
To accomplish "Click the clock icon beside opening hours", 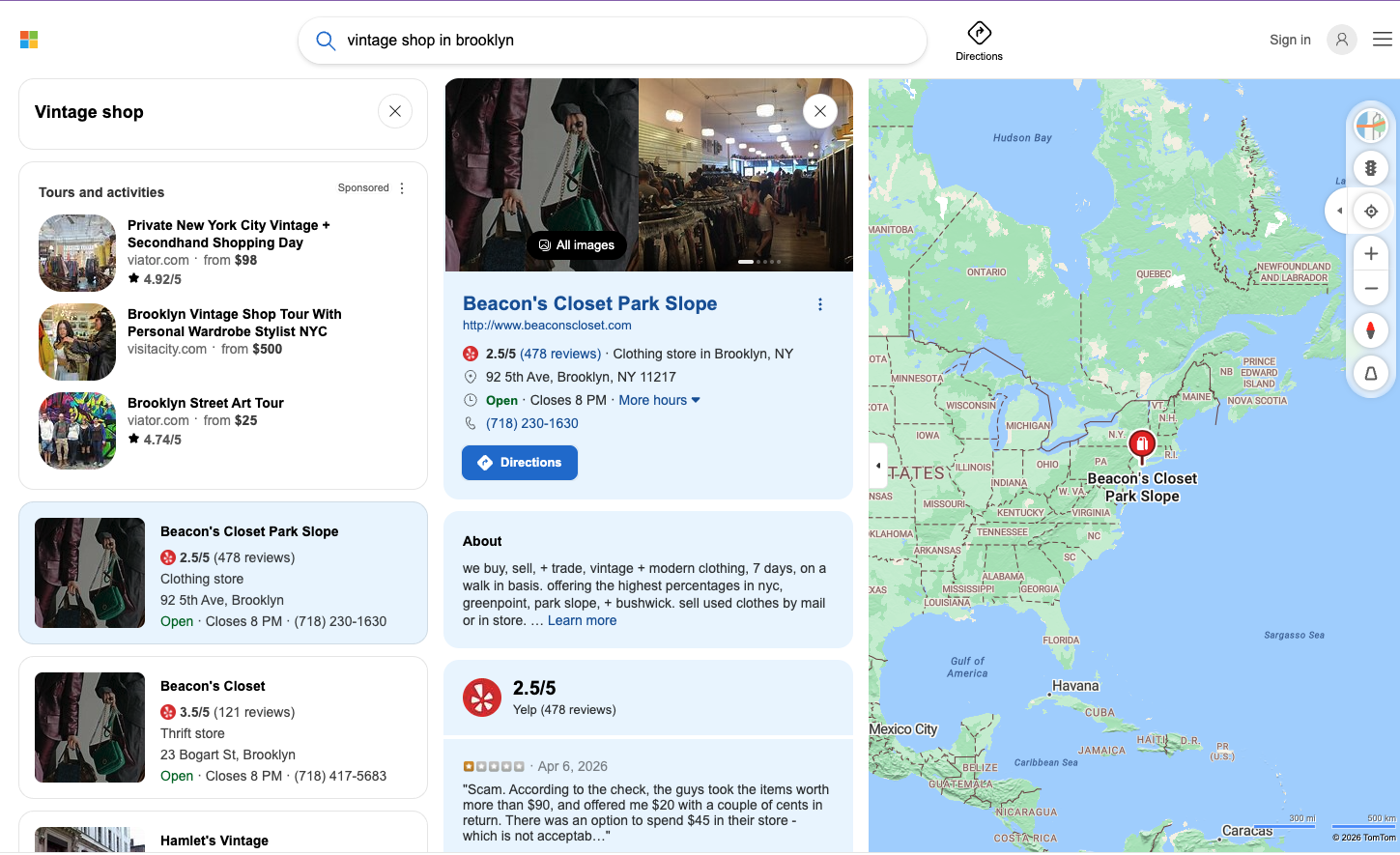I will 471,400.
